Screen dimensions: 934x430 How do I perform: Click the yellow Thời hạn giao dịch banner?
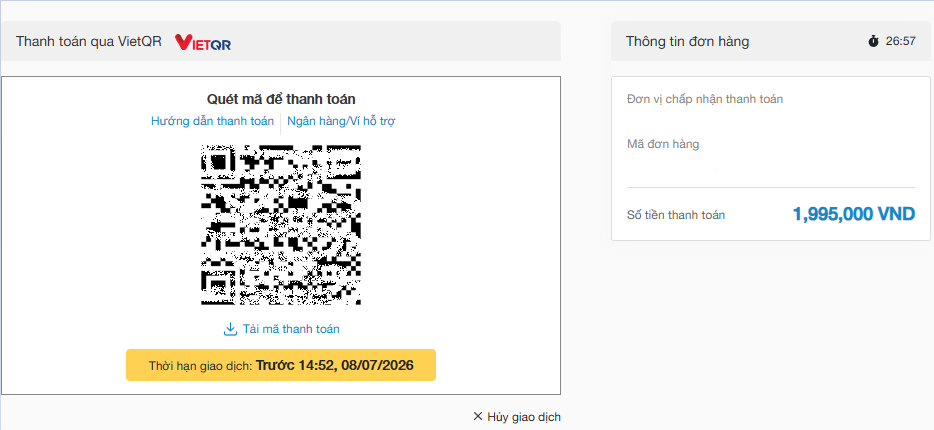pyautogui.click(x=281, y=365)
